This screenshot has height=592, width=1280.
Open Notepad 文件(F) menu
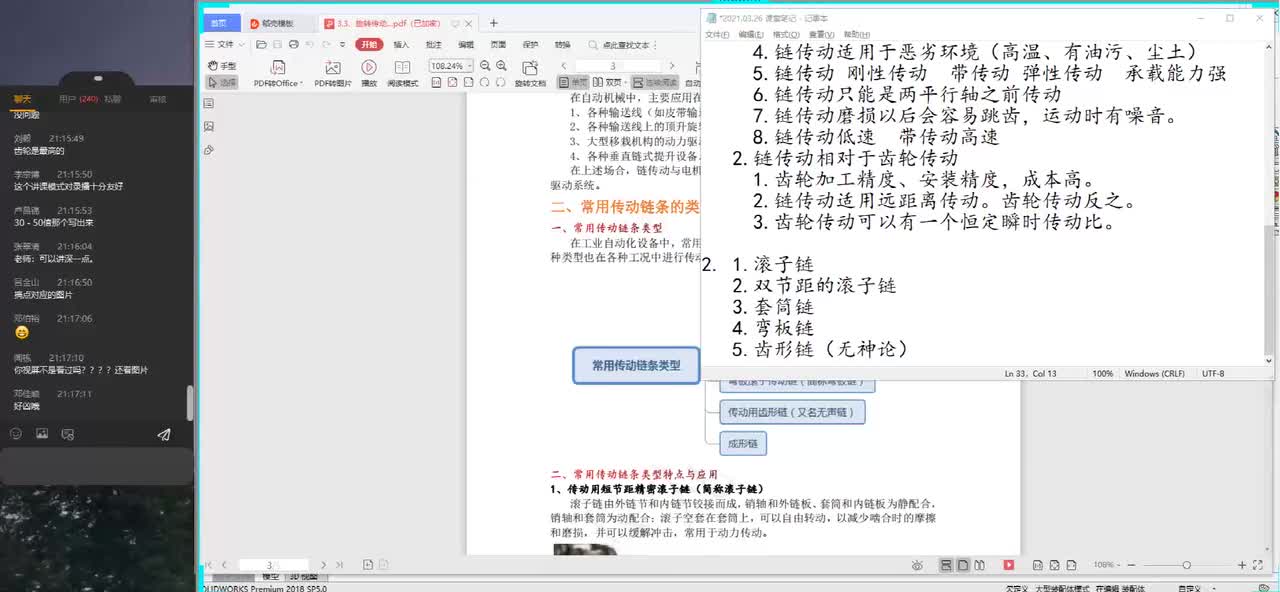click(x=717, y=34)
